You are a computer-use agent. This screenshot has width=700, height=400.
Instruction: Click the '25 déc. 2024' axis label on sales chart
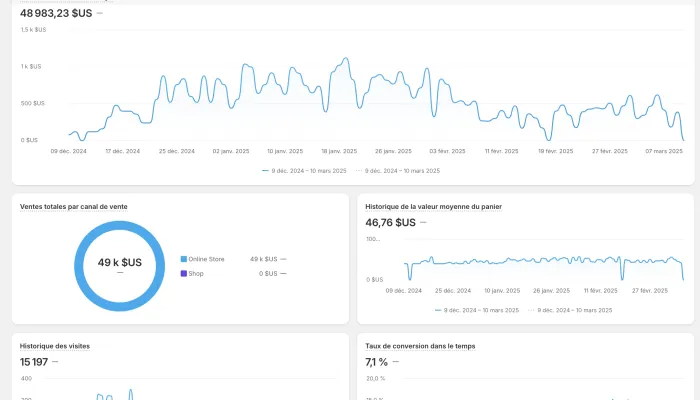click(177, 151)
